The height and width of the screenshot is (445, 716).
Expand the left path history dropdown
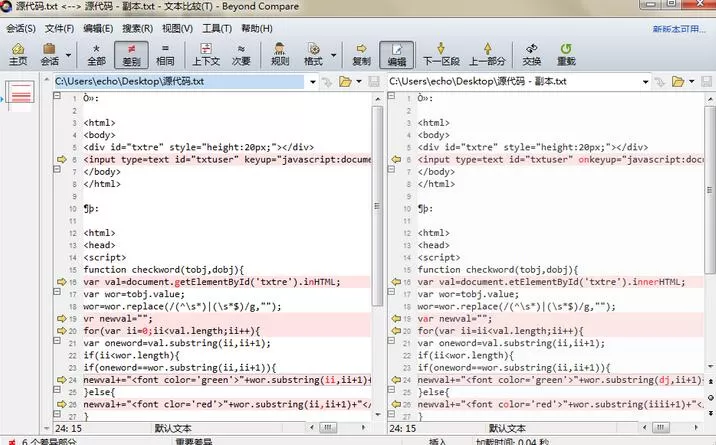313,82
